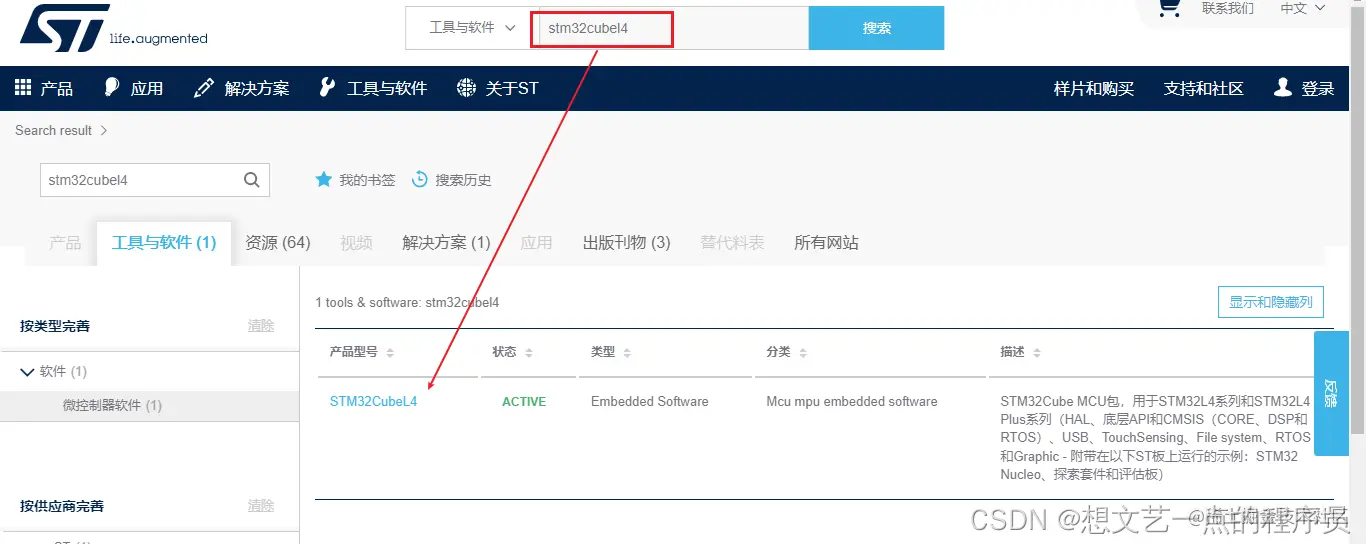This screenshot has height=544, width=1366.
Task: Open 工具与软件 in the navigation bar
Action: (x=387, y=89)
